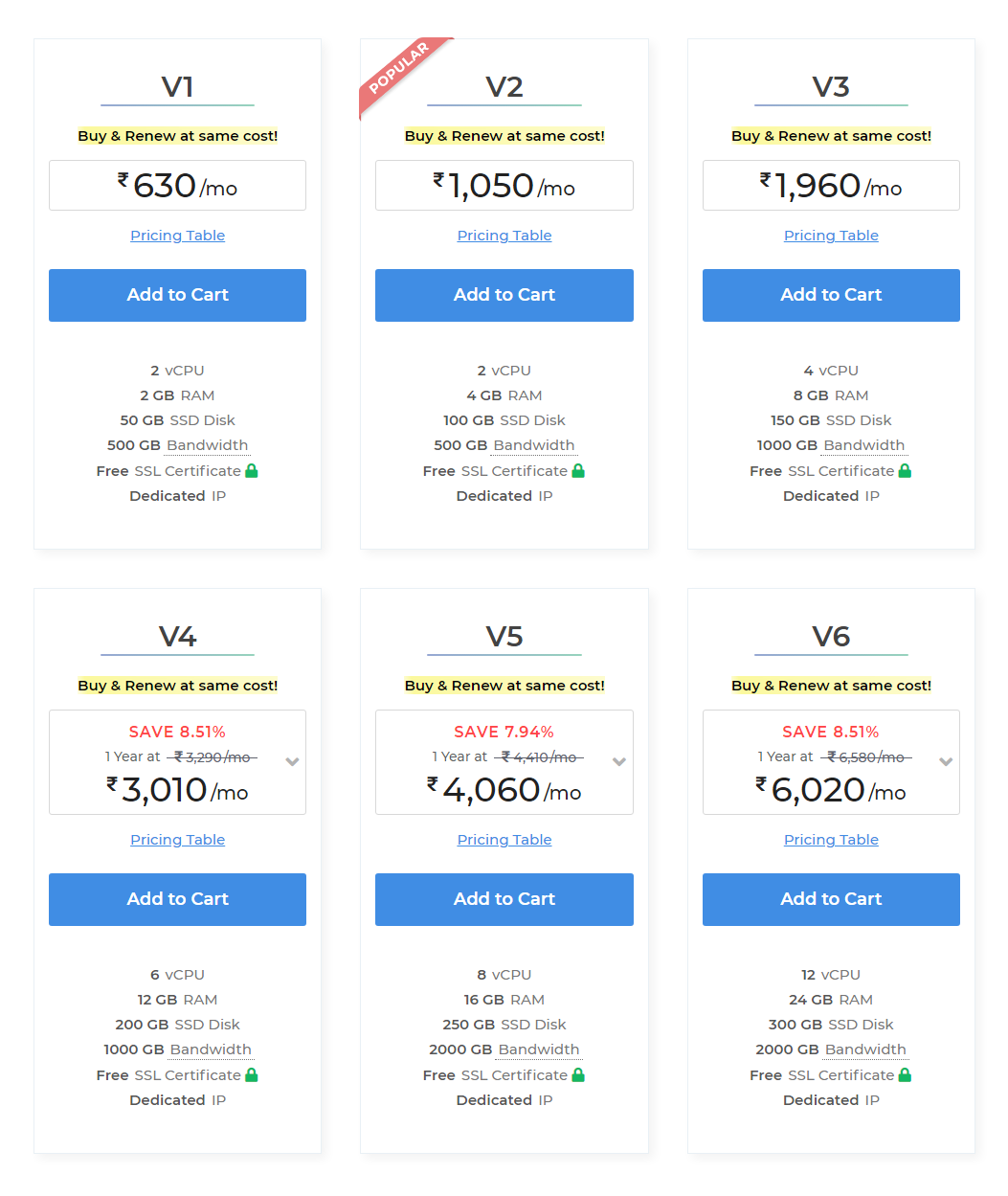Viewport: 1008px width, 1196px height.
Task: Click the ₹1,050/mo price box
Action: (x=504, y=185)
